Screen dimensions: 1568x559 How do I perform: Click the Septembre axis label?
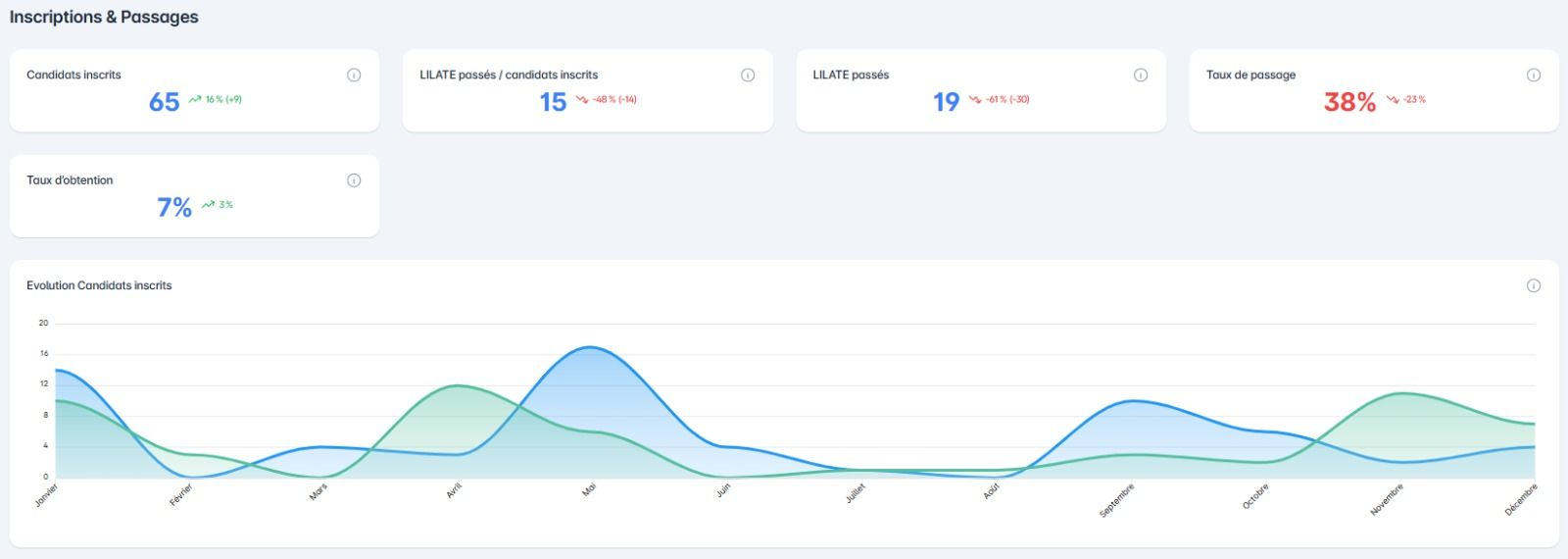coord(1117,500)
